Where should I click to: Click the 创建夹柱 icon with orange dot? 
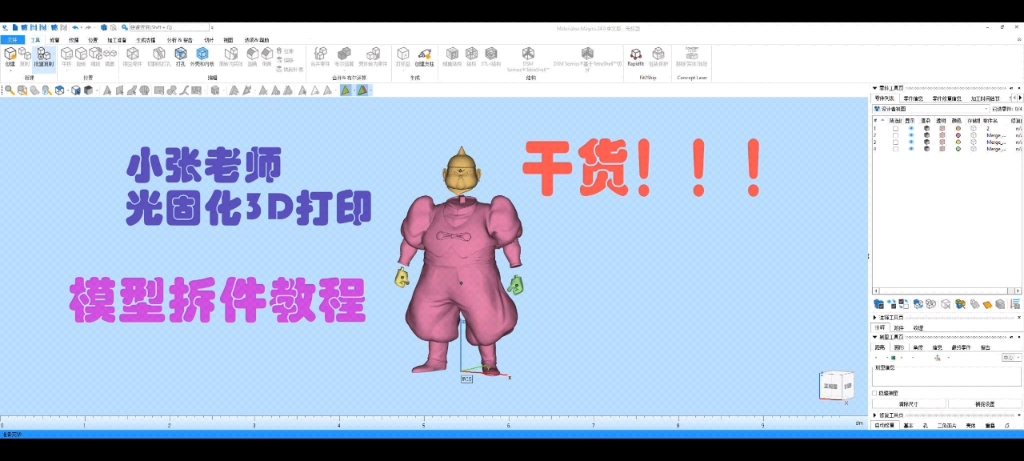click(x=424, y=56)
